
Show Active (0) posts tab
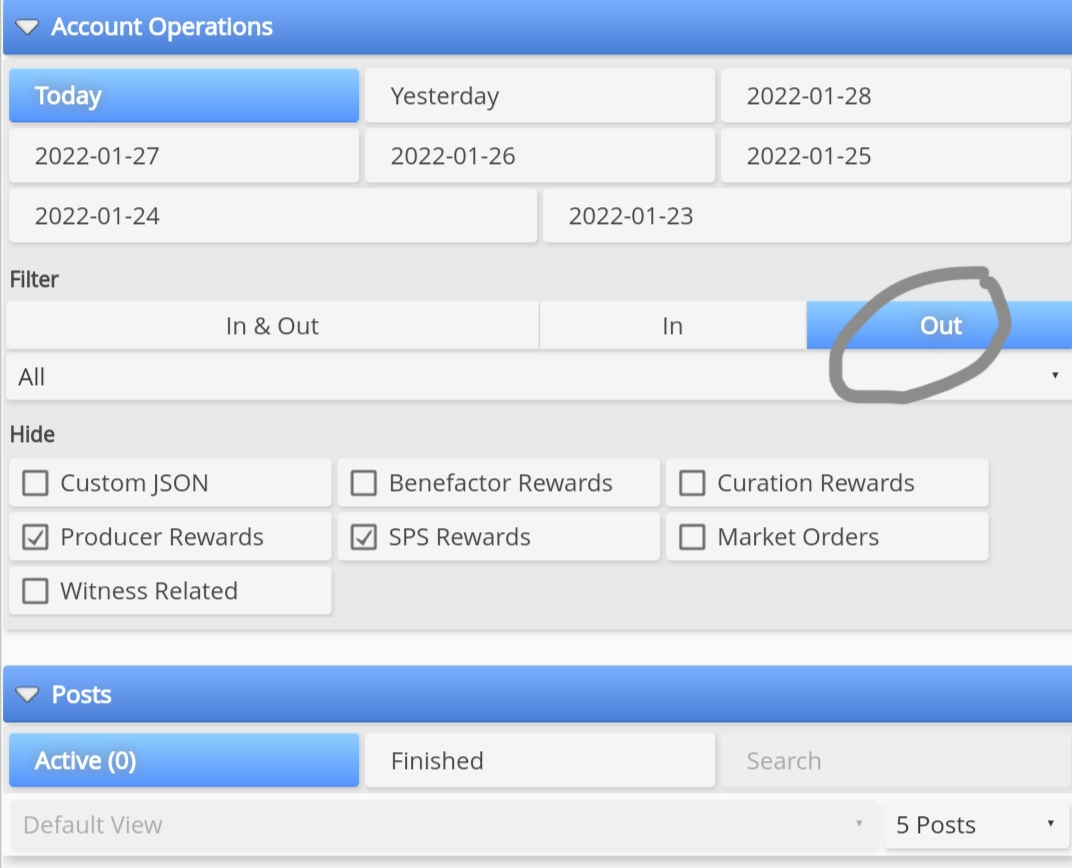184,760
